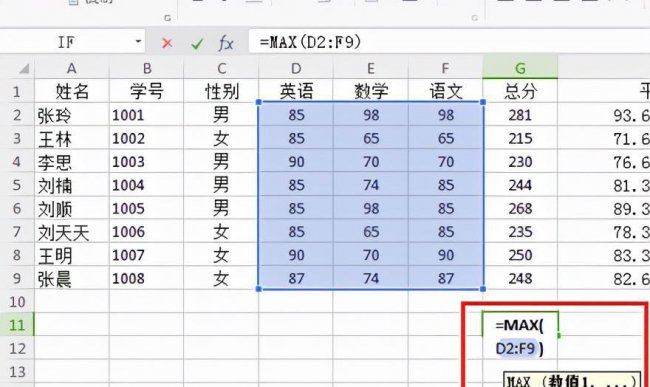
Task: Click gender cell 男 for 张玲
Action: [x=221, y=115]
